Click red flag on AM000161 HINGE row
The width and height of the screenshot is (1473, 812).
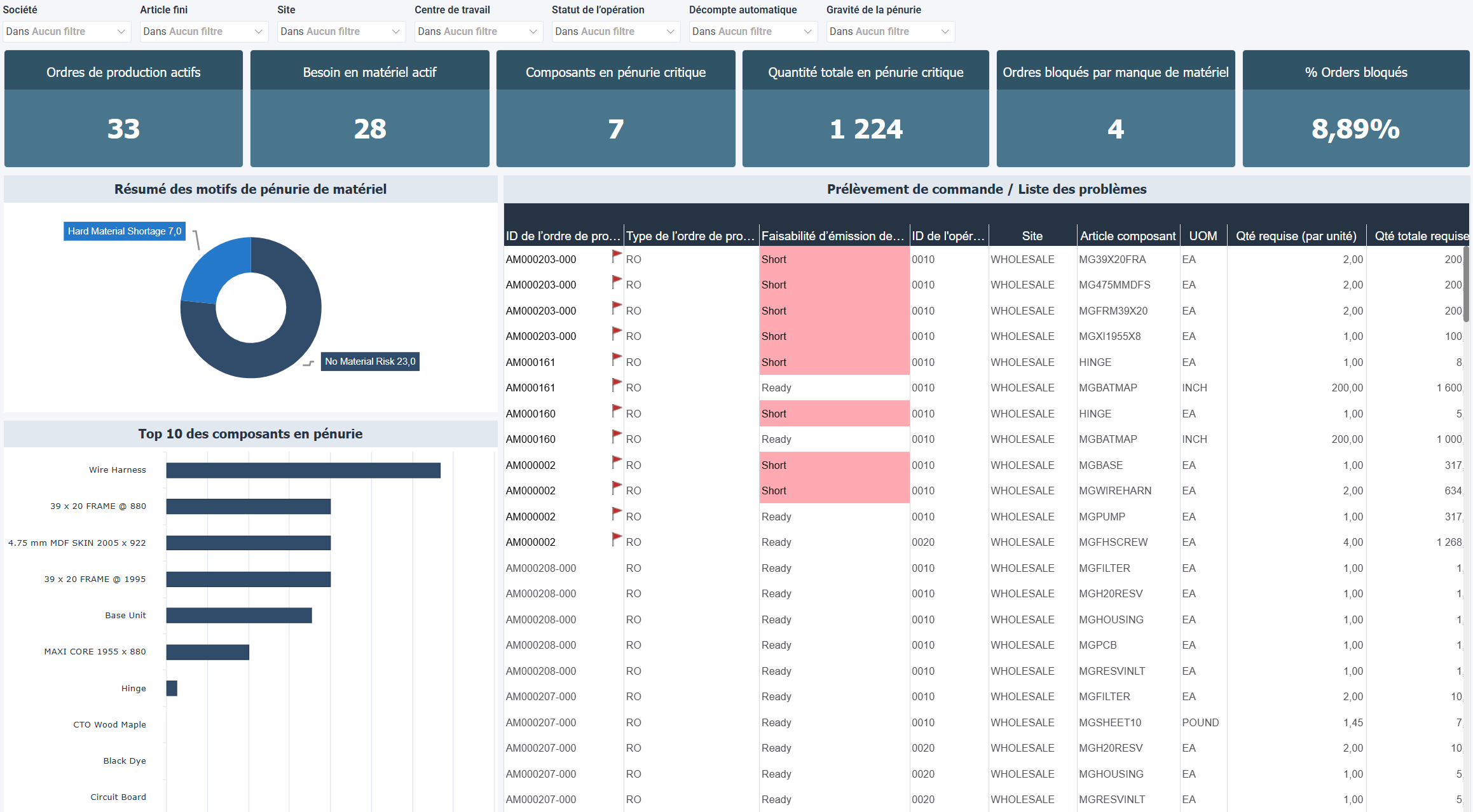tap(616, 359)
